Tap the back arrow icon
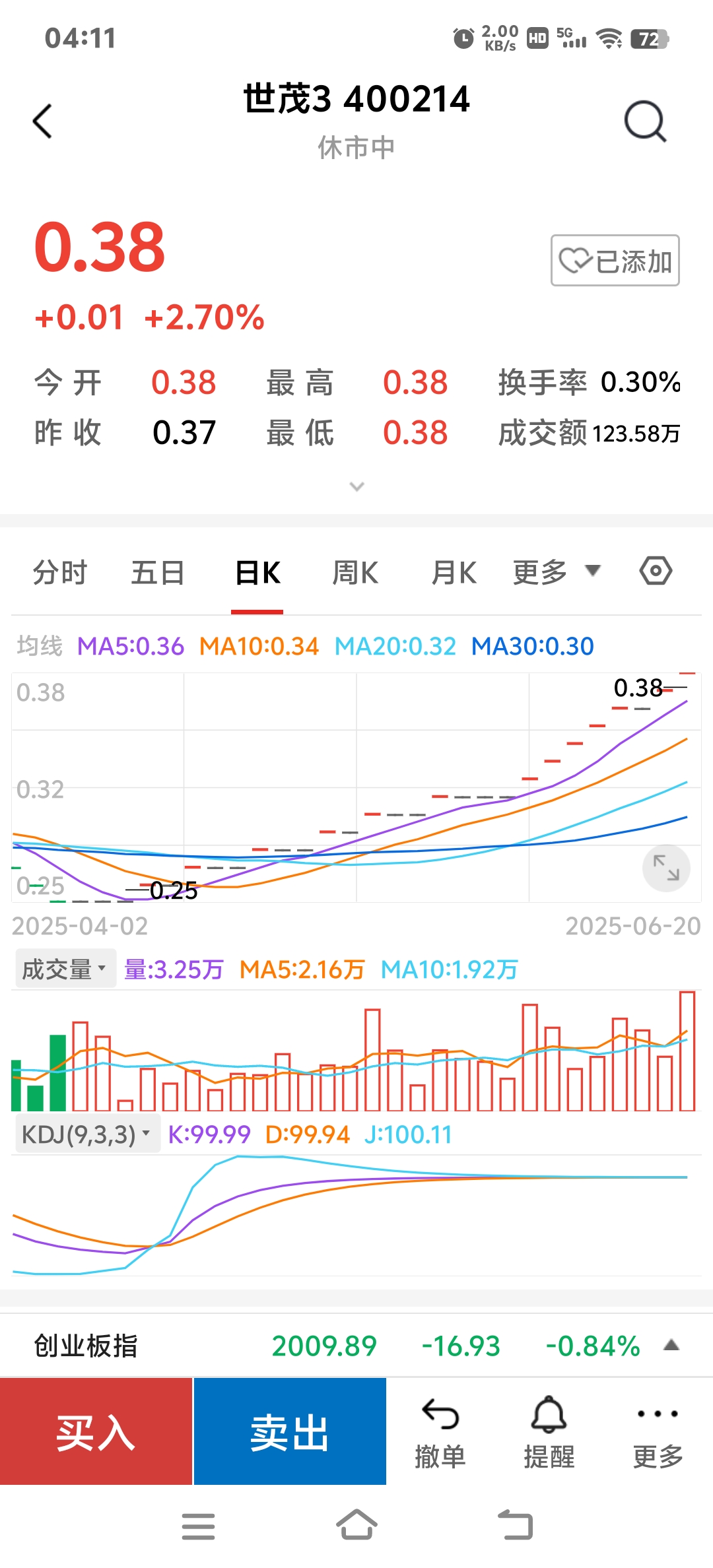Screen dimensions: 713x1568 tap(42, 121)
